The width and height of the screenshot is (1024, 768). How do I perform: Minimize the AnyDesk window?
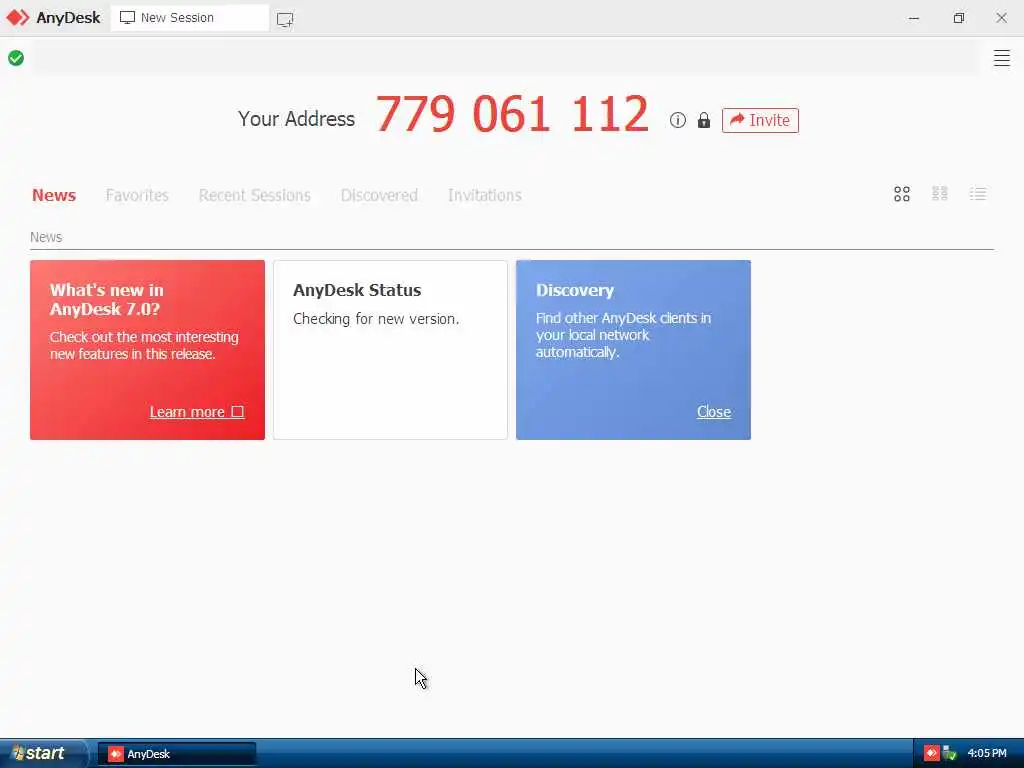(914, 18)
